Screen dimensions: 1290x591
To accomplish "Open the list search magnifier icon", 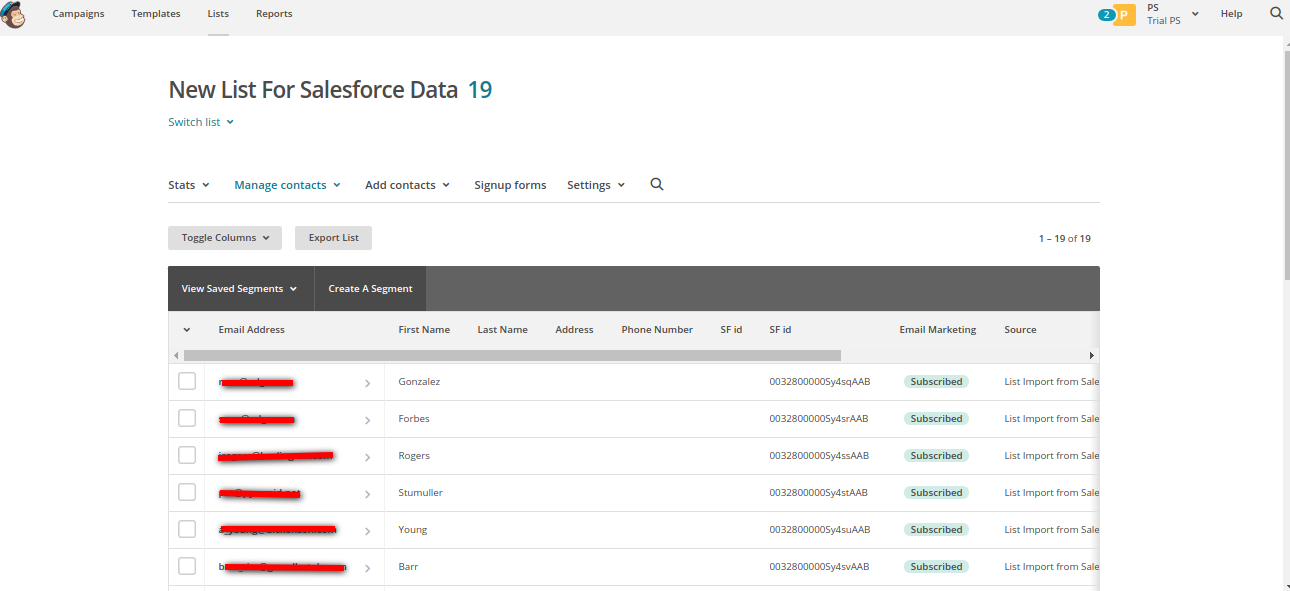I will tap(657, 185).
